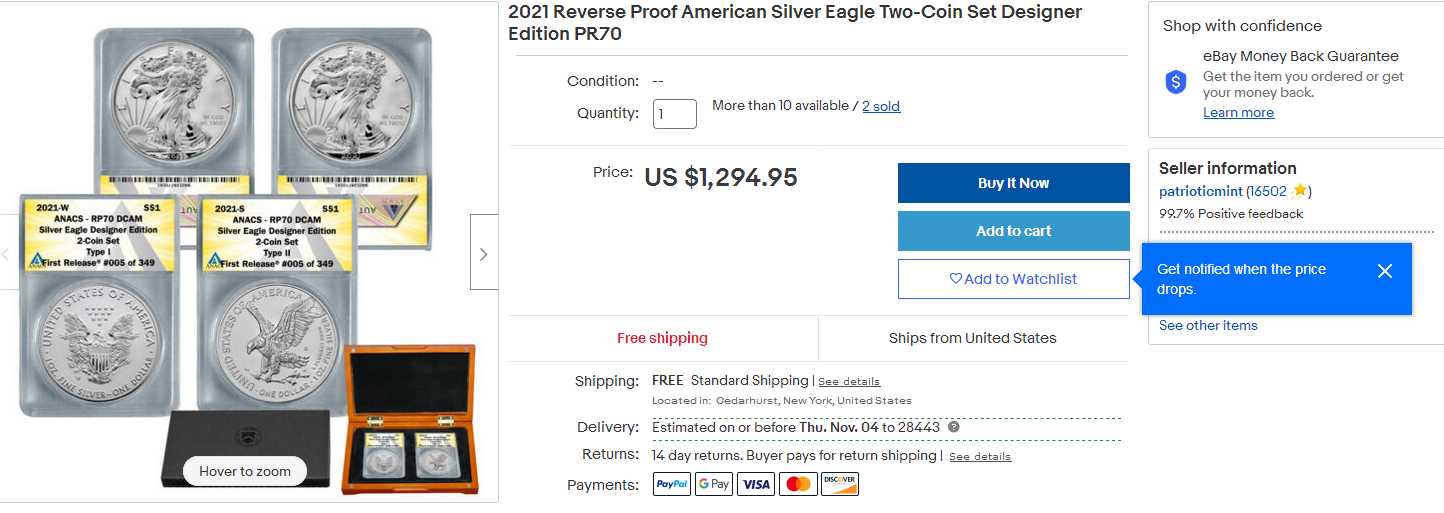Add the item to Watchlist
The image size is (1444, 513).
tap(1013, 279)
